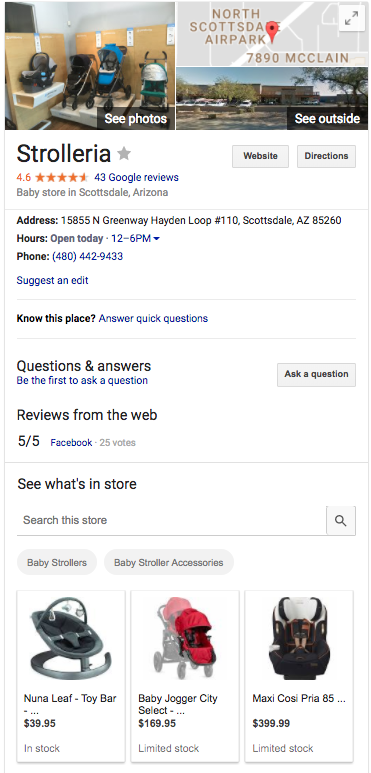The width and height of the screenshot is (371, 773).
Task: Open the Answer quick questions link
Action: tap(153, 318)
